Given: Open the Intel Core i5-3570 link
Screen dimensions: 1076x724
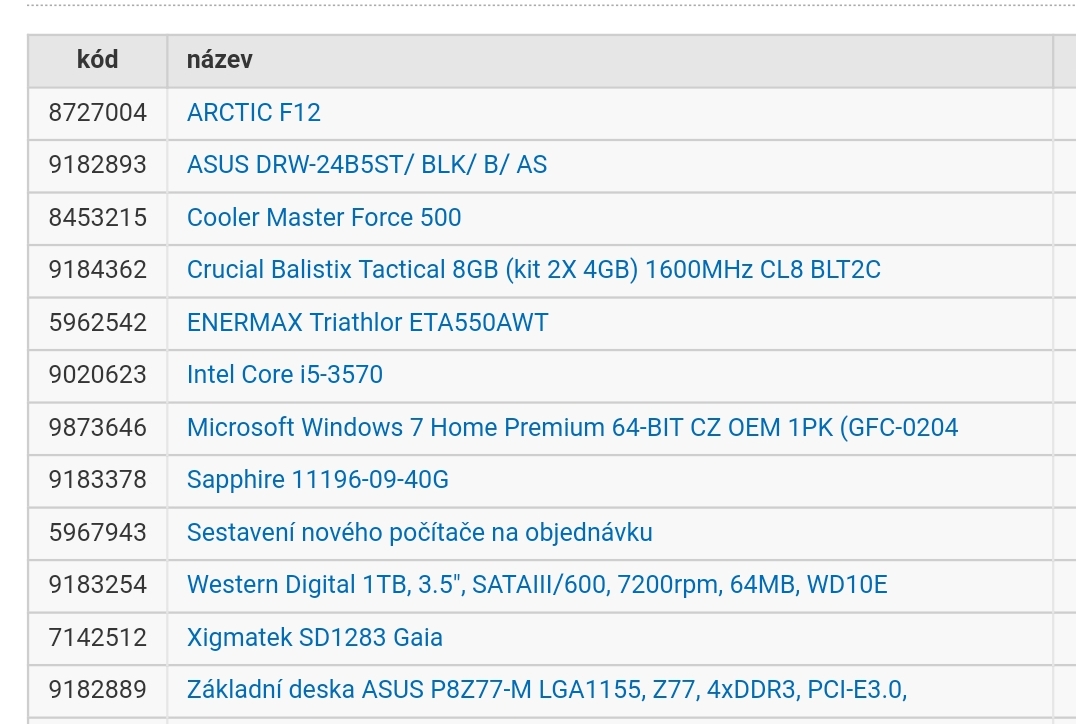Looking at the screenshot, I should [284, 375].
